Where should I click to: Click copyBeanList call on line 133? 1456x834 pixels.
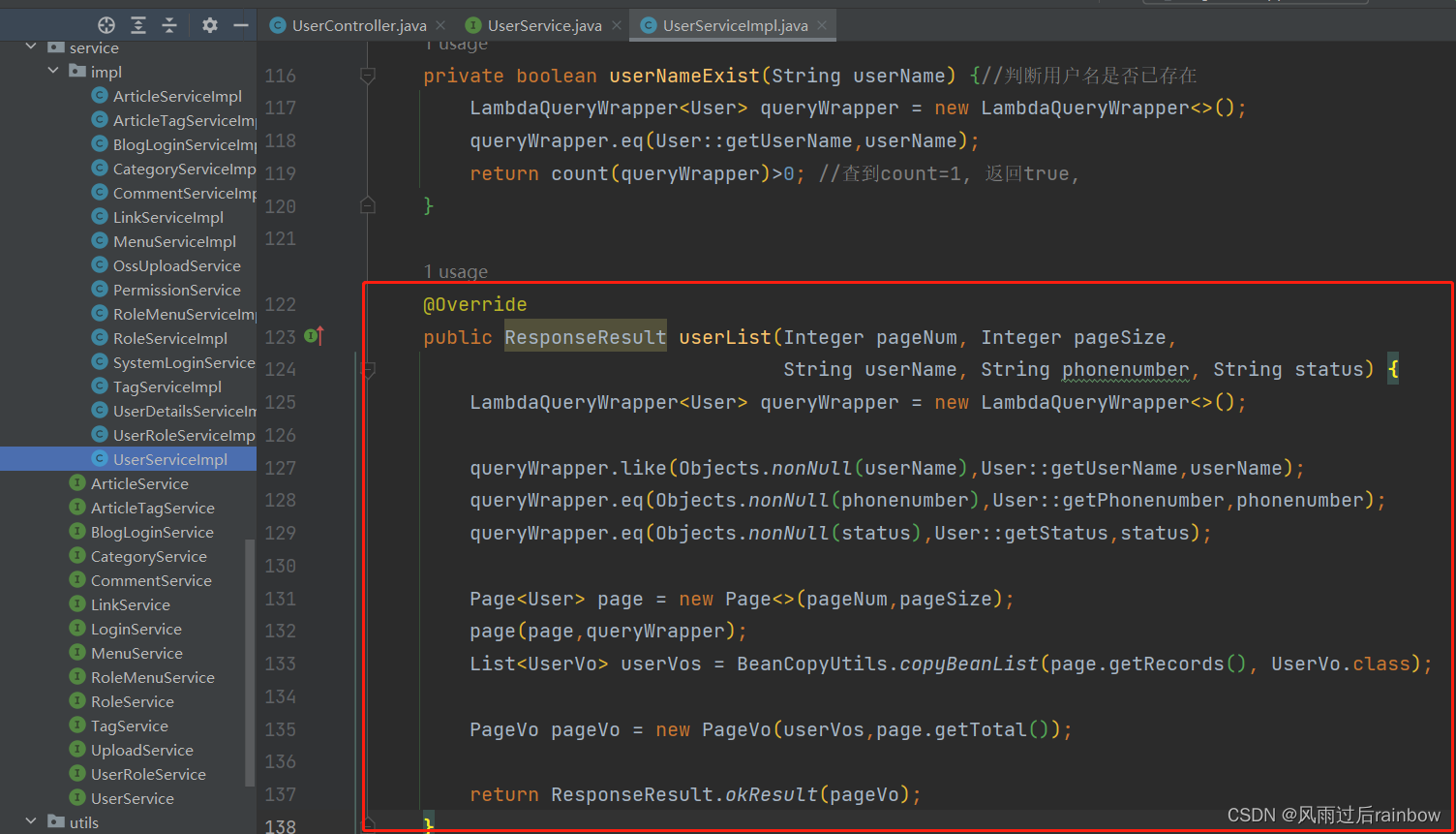coord(969,664)
